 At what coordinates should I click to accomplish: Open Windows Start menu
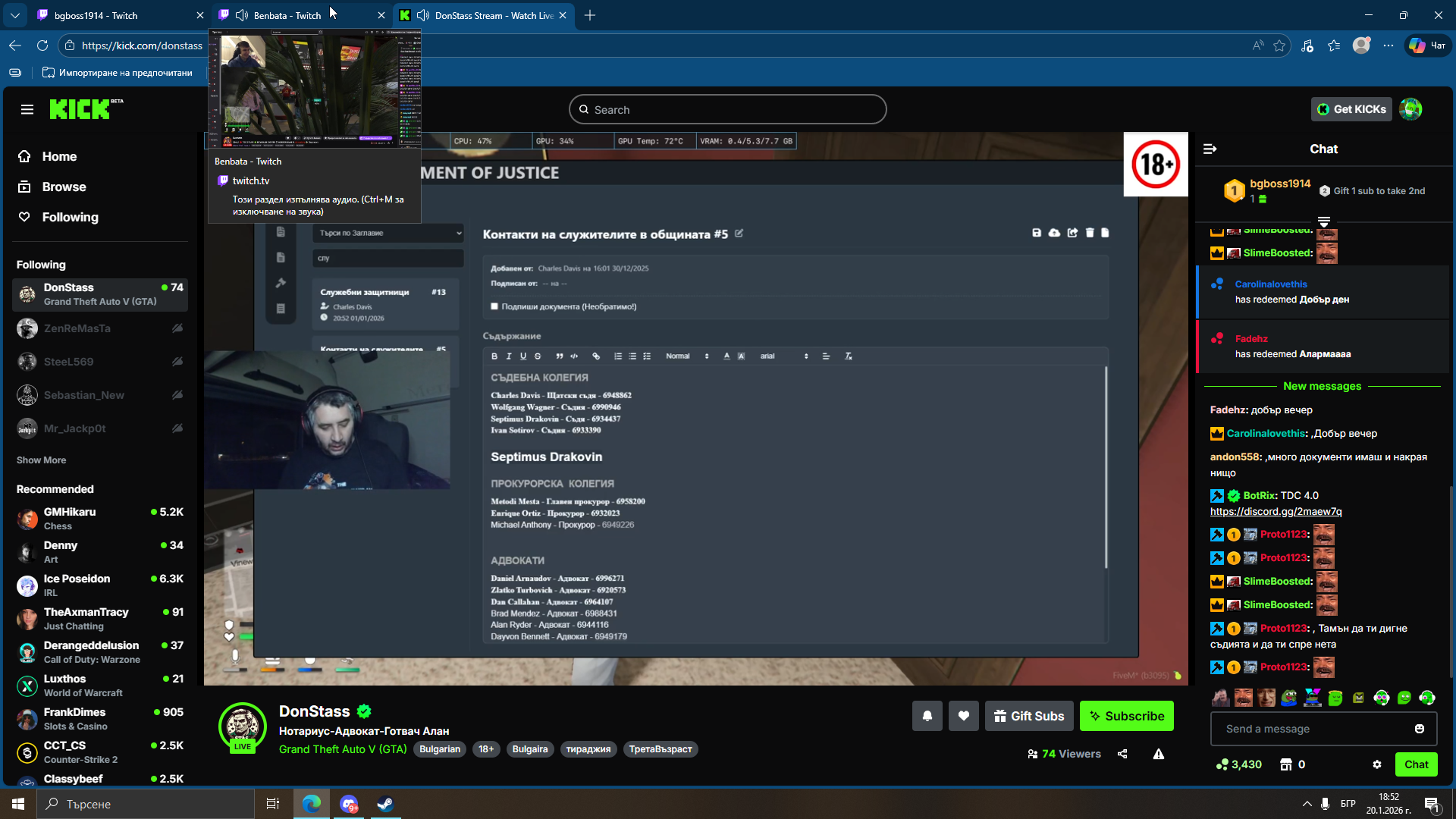18,804
